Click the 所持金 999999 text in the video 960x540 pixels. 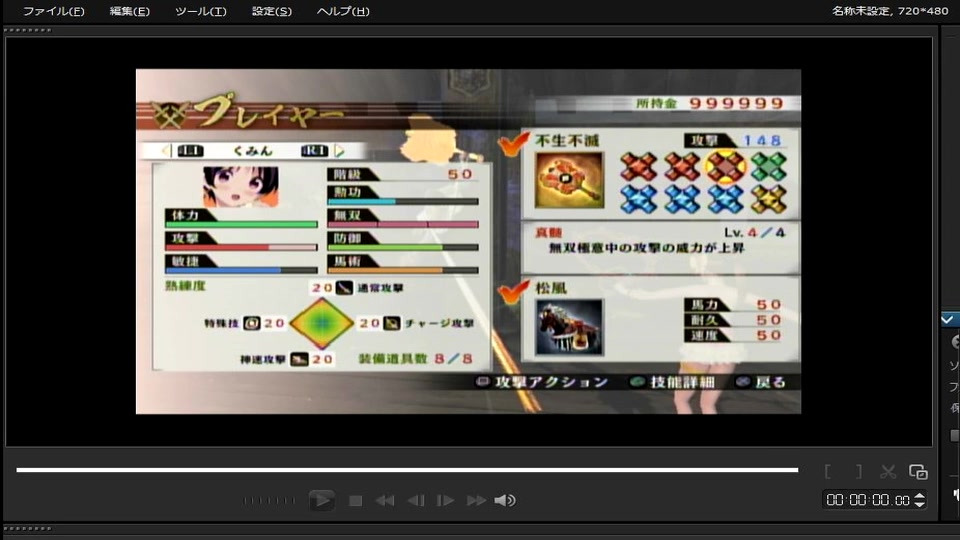[710, 103]
